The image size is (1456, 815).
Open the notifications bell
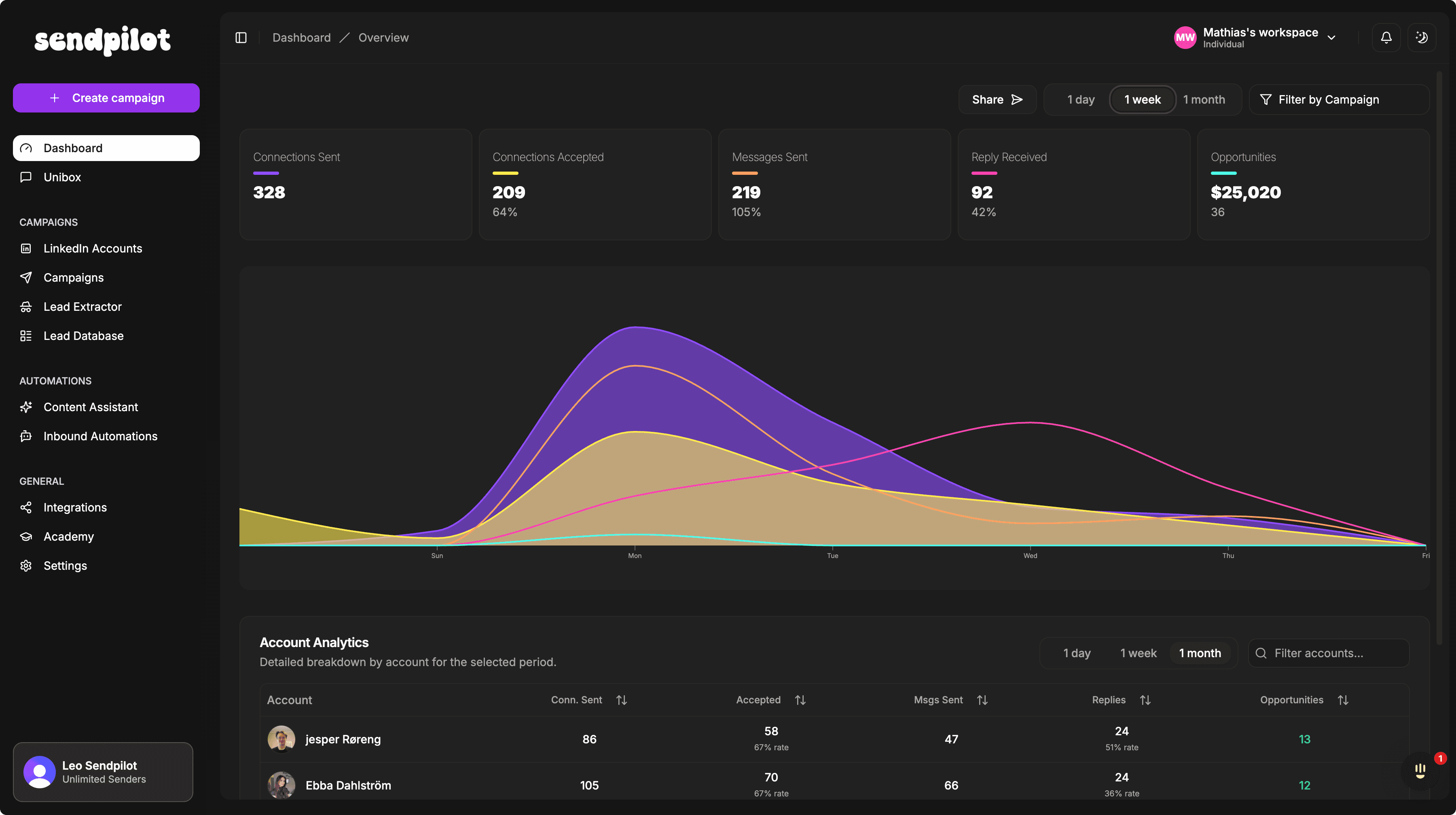coord(1386,37)
